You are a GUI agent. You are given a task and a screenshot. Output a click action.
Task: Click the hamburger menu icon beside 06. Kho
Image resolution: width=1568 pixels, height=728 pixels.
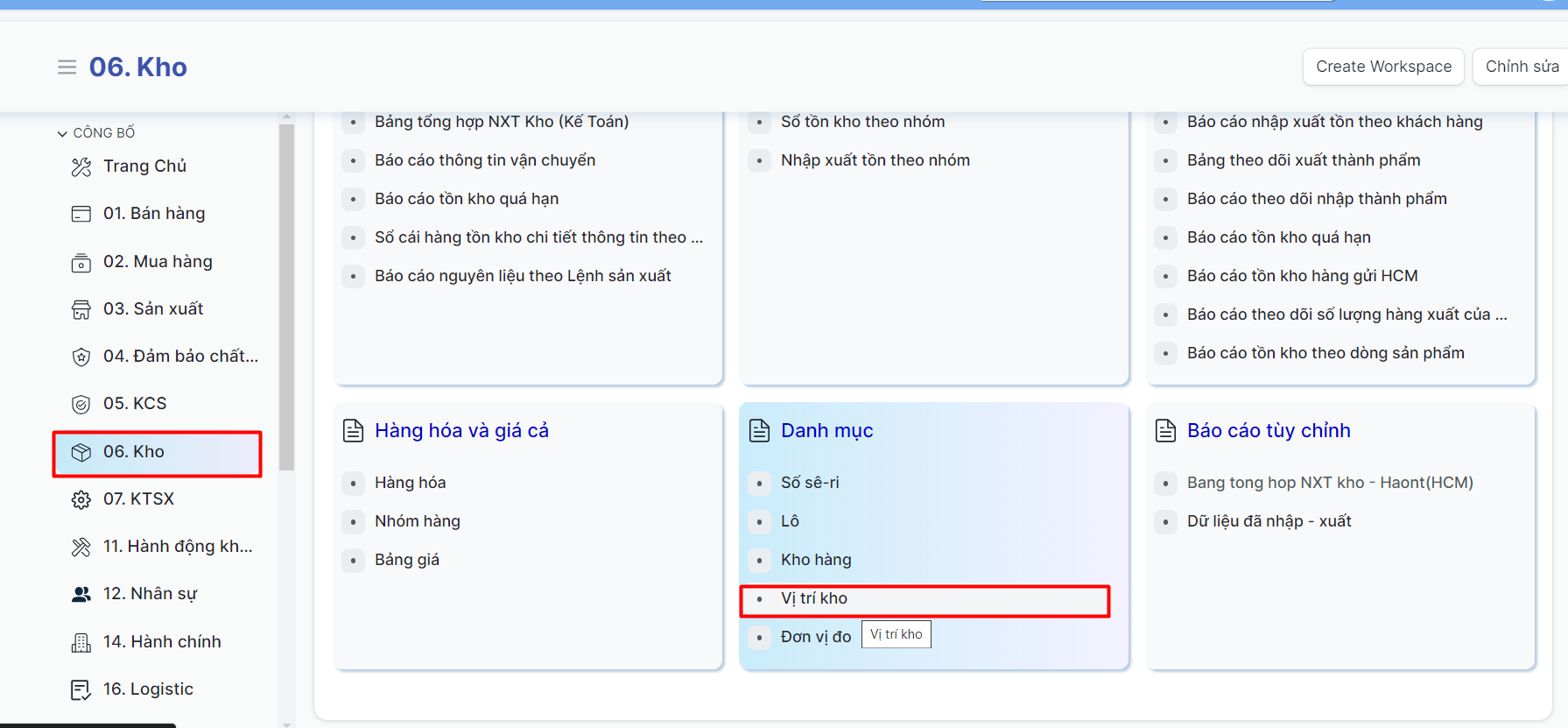tap(67, 67)
